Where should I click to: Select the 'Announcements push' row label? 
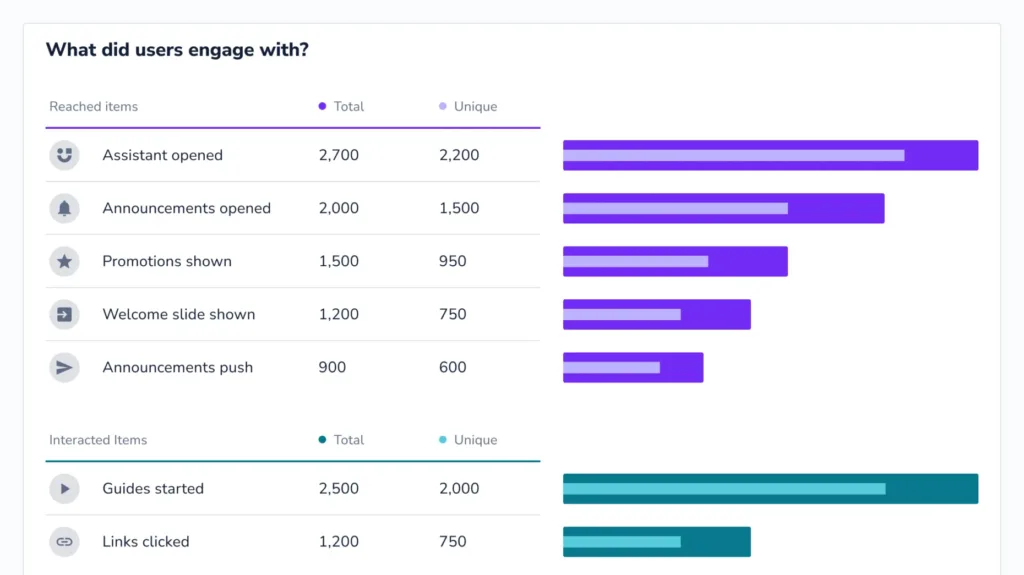tap(177, 367)
